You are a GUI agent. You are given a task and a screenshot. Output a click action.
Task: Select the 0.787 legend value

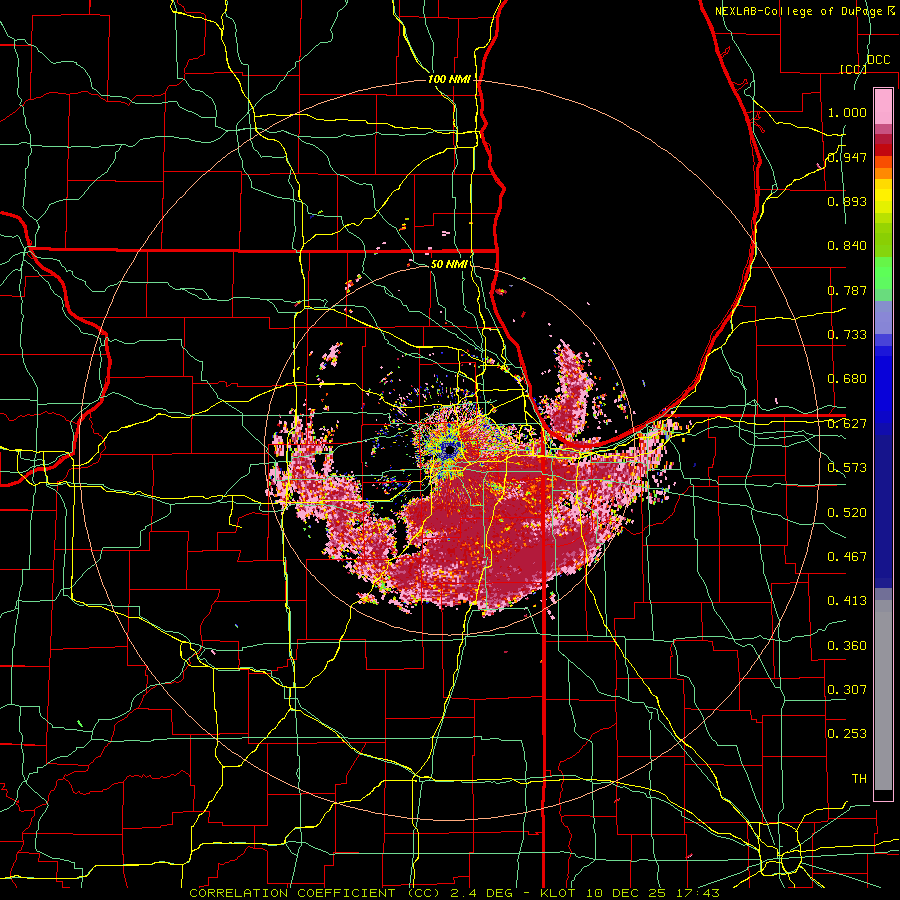point(847,290)
